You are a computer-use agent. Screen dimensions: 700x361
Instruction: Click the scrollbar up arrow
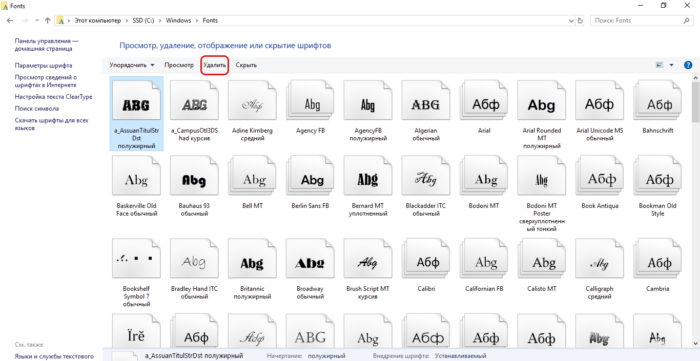pyautogui.click(x=696, y=78)
